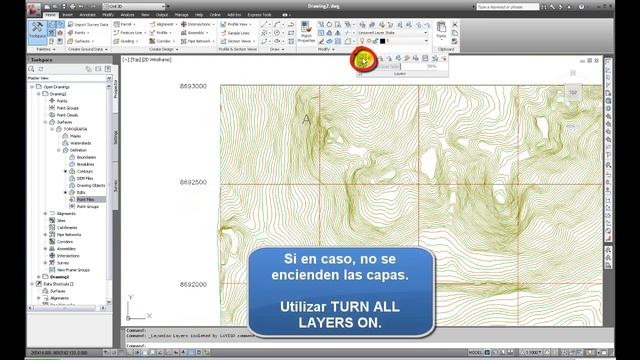The height and width of the screenshot is (360, 640).
Task: Click the TOP face of the ViewCube
Action: point(573,93)
